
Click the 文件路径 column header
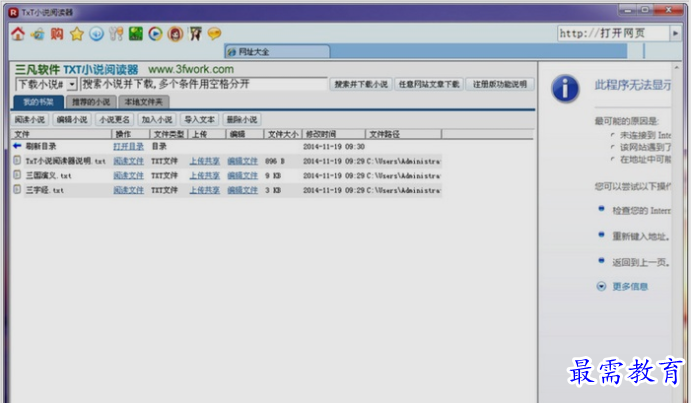coord(404,134)
